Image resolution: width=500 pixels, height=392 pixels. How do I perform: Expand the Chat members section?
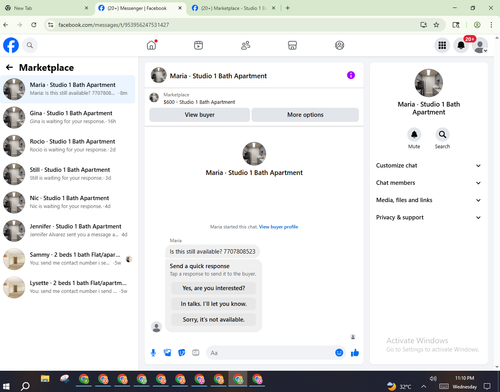point(429,183)
